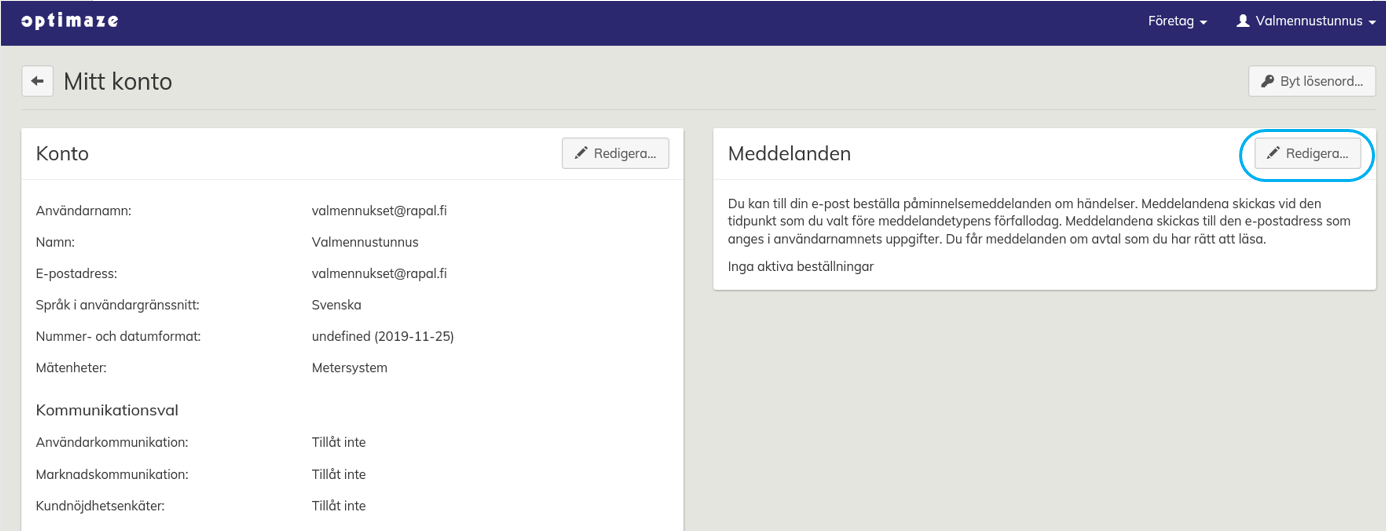Go back using the left arrow button

coord(38,82)
